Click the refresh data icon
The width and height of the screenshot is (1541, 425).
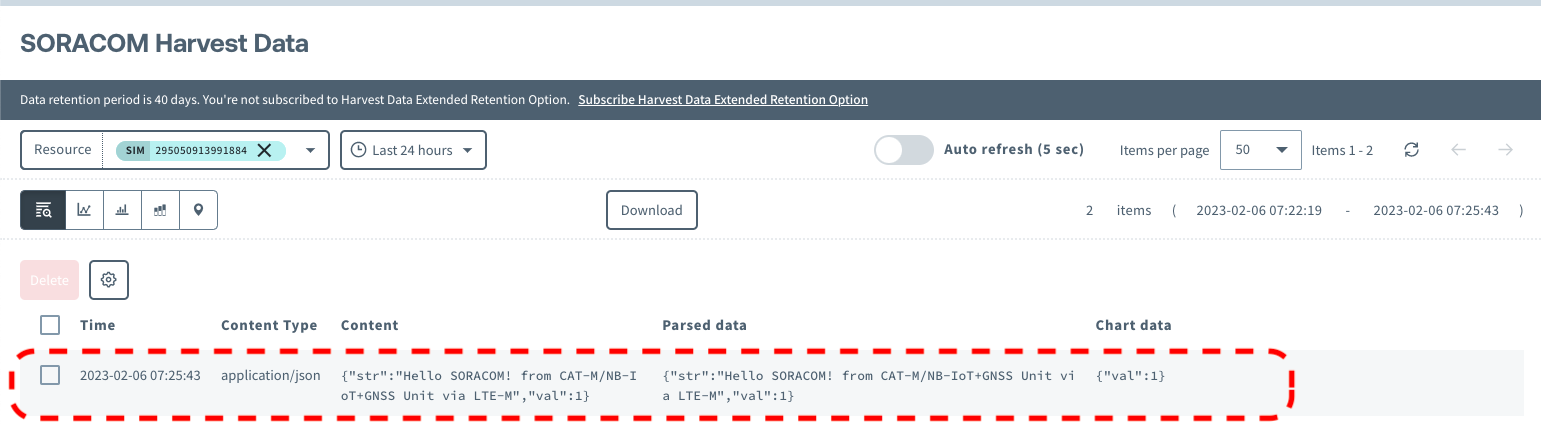point(1411,150)
